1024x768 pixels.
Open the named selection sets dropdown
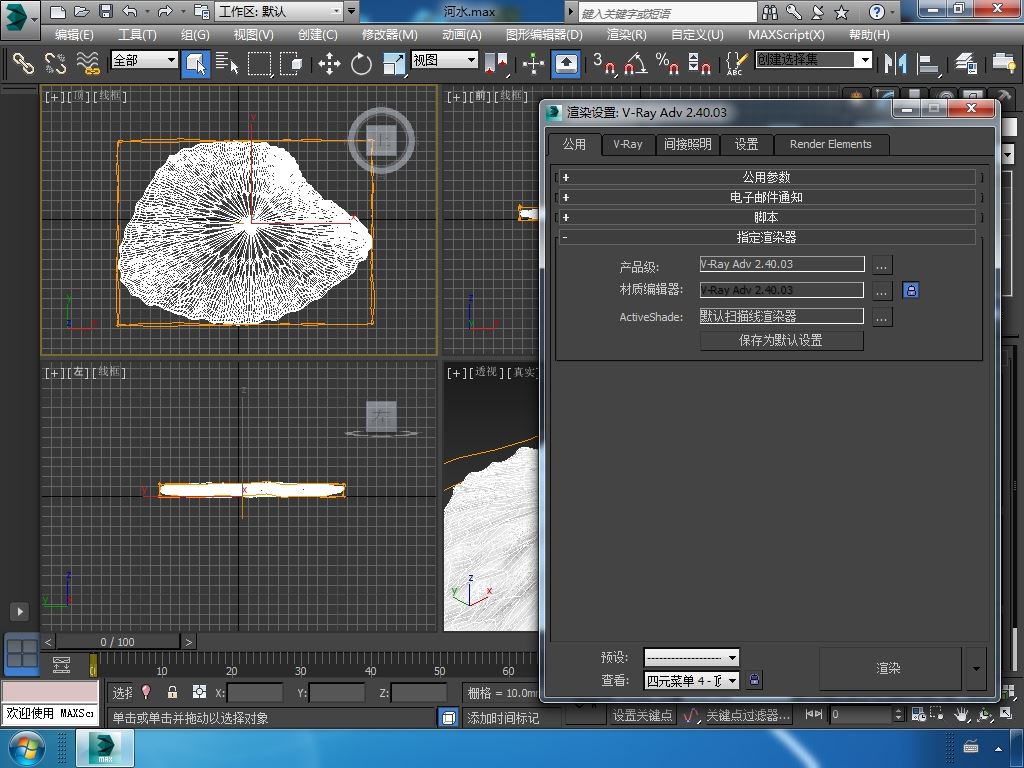click(814, 60)
